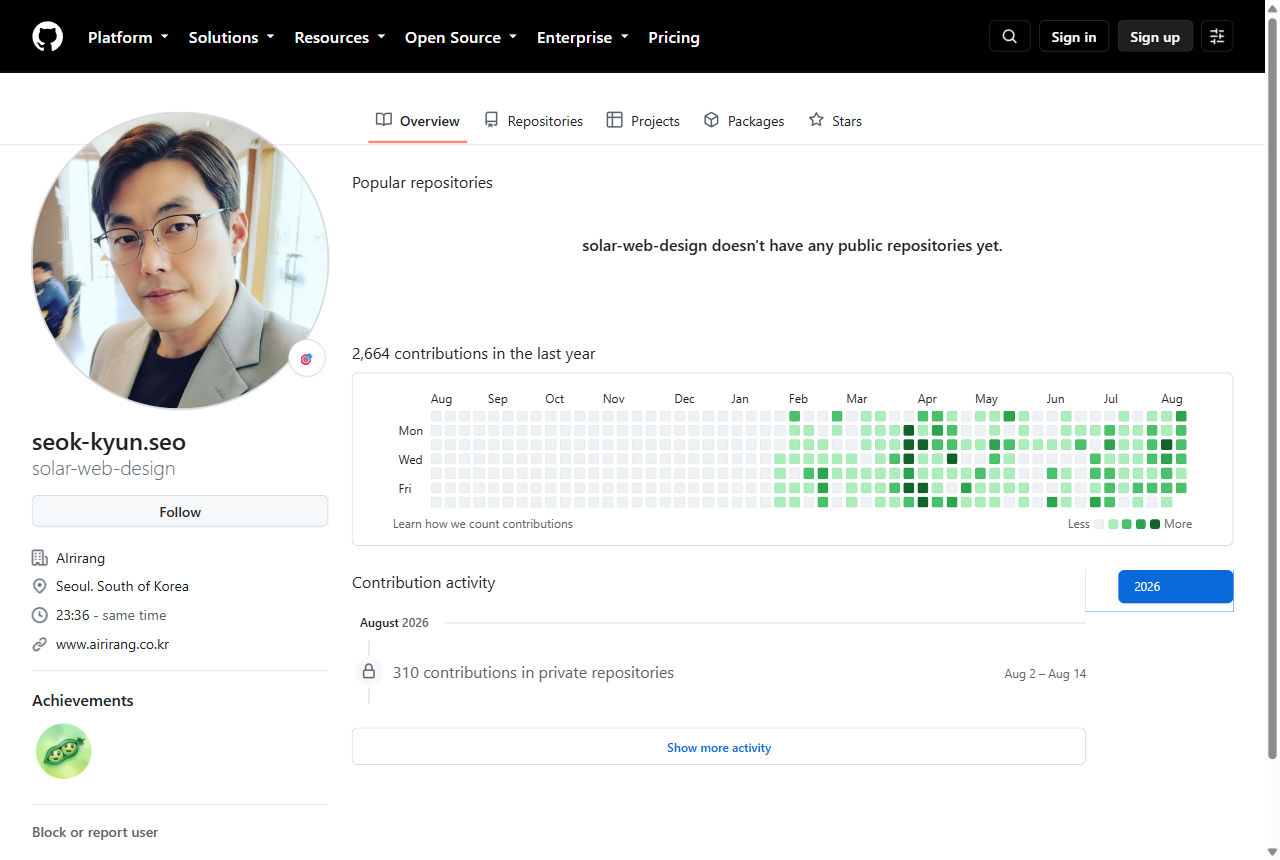Screen dimensions: 1280x860
Task: Click the August 2026 timeline heading
Action: (394, 622)
